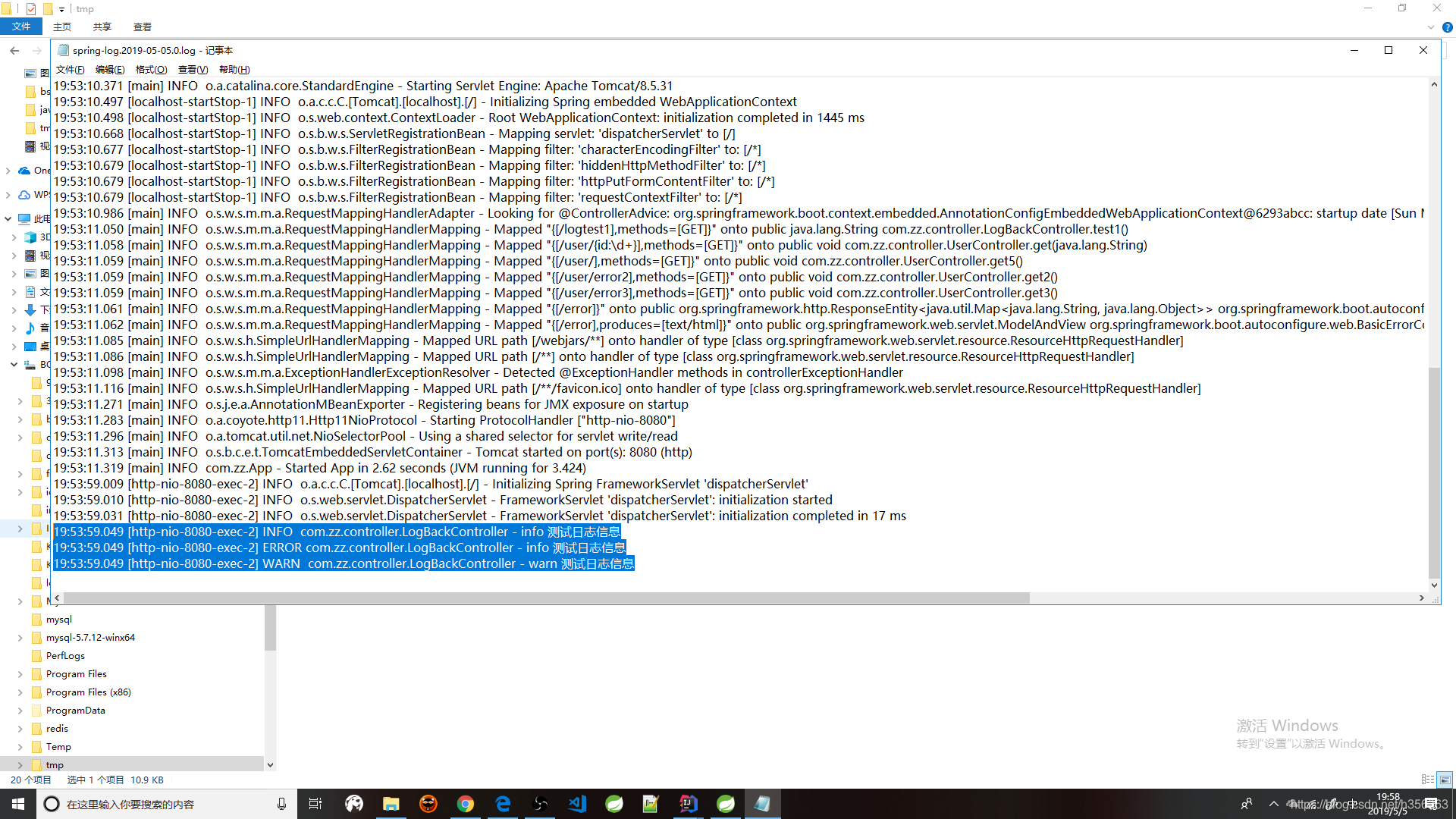Go back in File Explorer
This screenshot has height=819, width=1456.
click(14, 51)
